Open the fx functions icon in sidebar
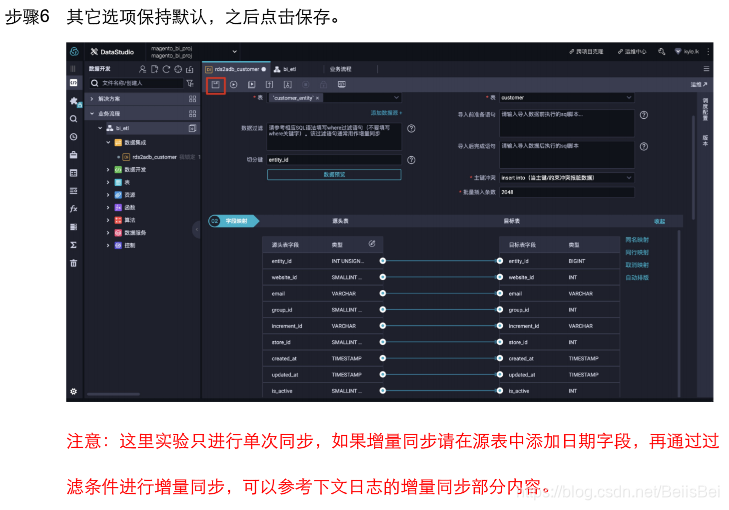The width and height of the screenshot is (729, 510). pyautogui.click(x=73, y=209)
